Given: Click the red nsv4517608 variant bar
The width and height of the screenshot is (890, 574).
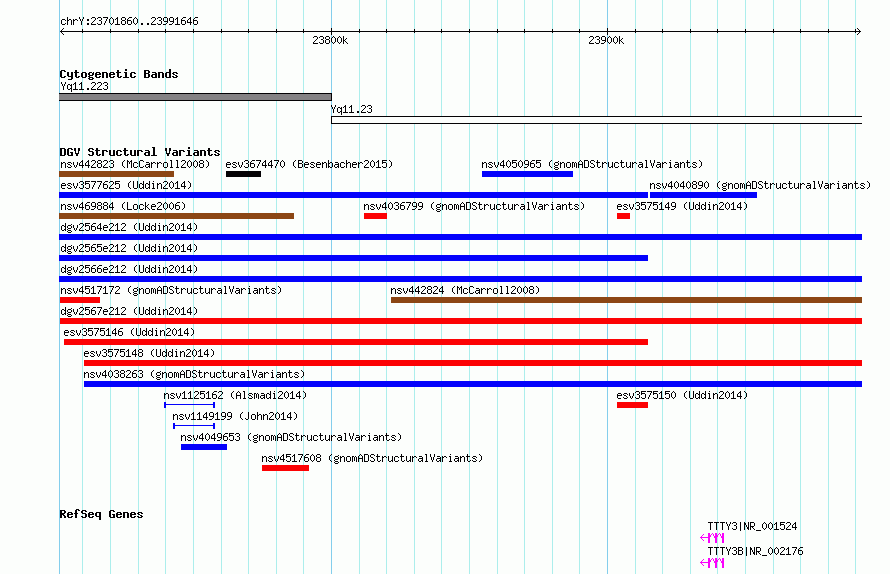Looking at the screenshot, I should (286, 468).
